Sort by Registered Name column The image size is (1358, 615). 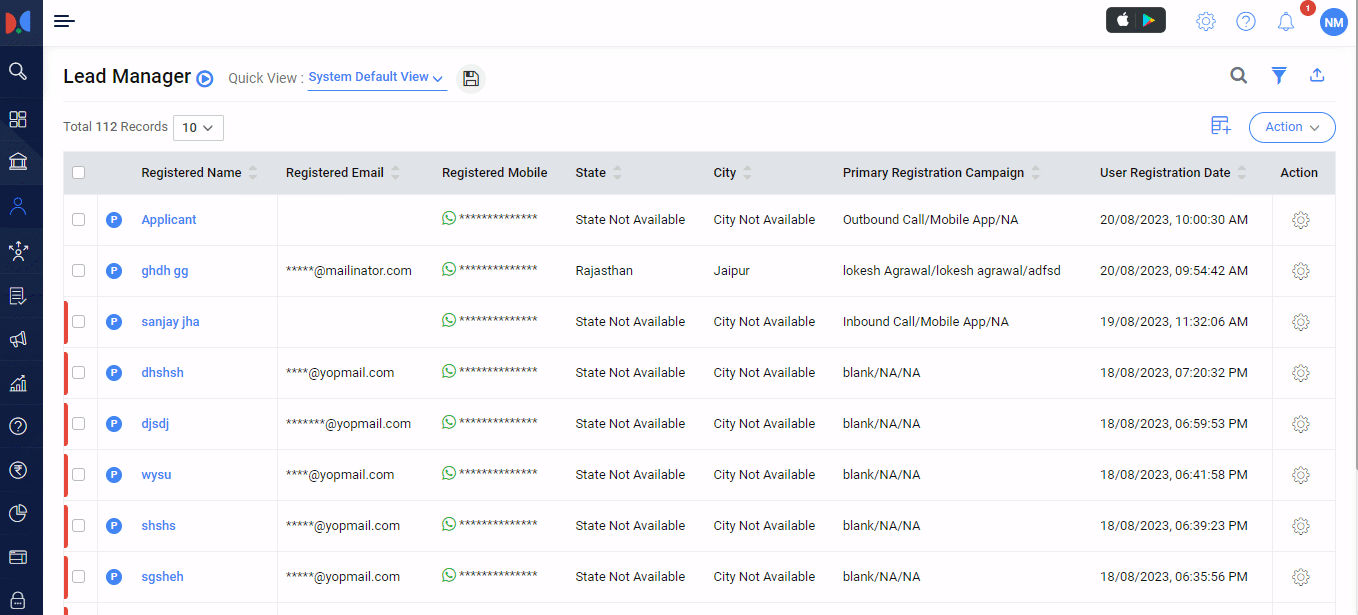[x=253, y=173]
